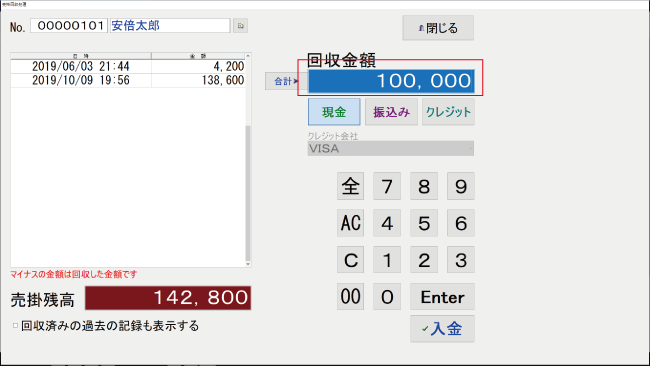Tap keypad digit 8
This screenshot has height=366, width=650.
(x=424, y=186)
